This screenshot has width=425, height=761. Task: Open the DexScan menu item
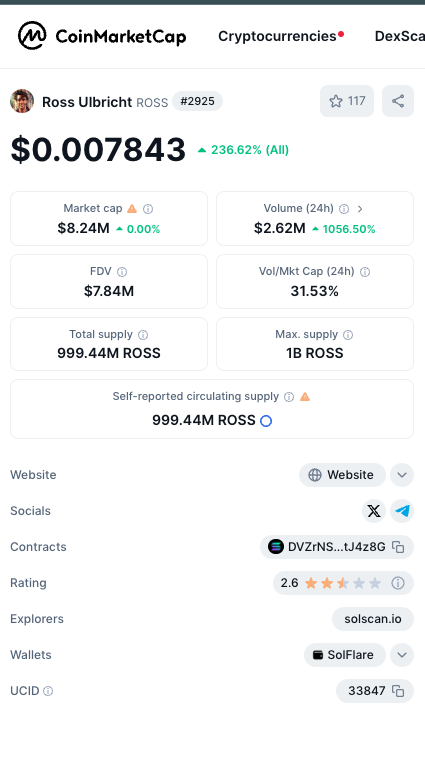tap(400, 36)
